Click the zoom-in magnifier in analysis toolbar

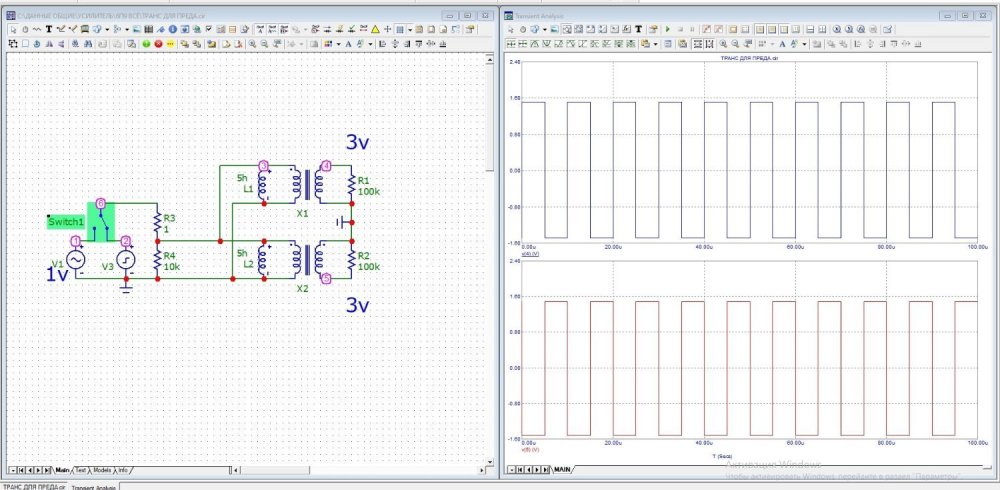(x=722, y=44)
